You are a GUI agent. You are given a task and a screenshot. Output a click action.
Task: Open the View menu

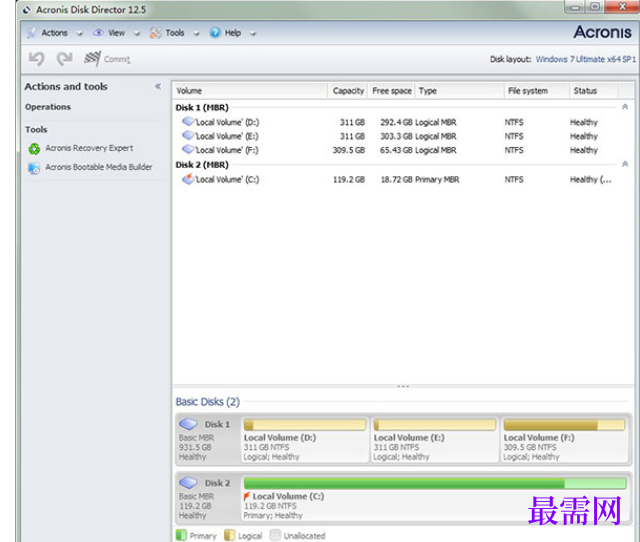116,33
